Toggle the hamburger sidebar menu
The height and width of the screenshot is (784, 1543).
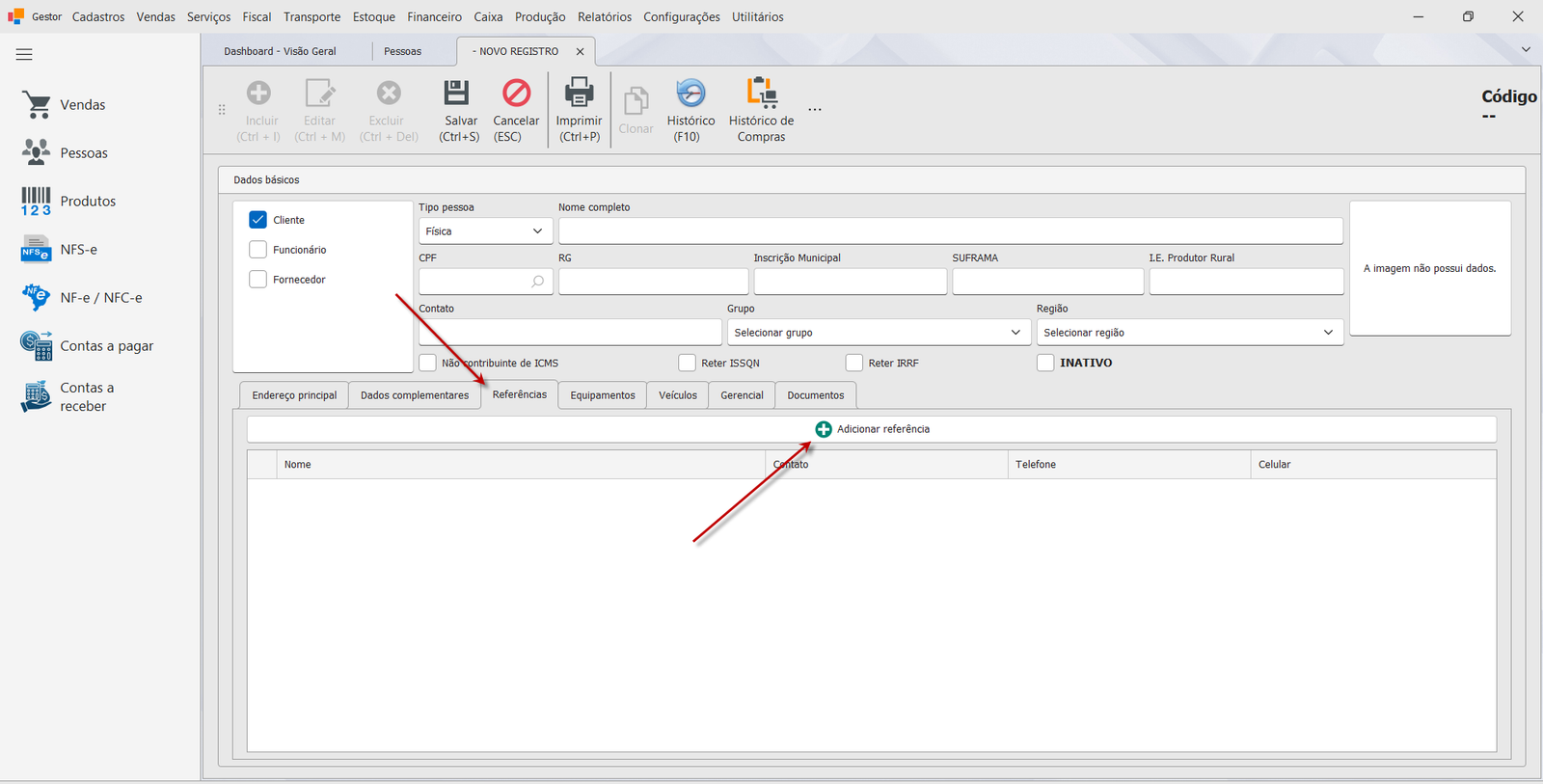(24, 55)
